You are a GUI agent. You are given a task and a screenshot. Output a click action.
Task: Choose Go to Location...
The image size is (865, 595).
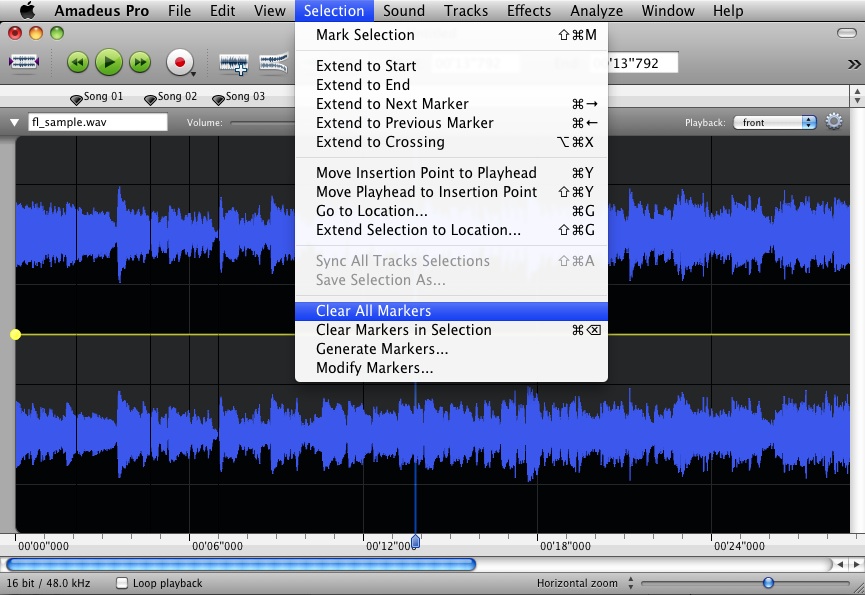(451, 211)
